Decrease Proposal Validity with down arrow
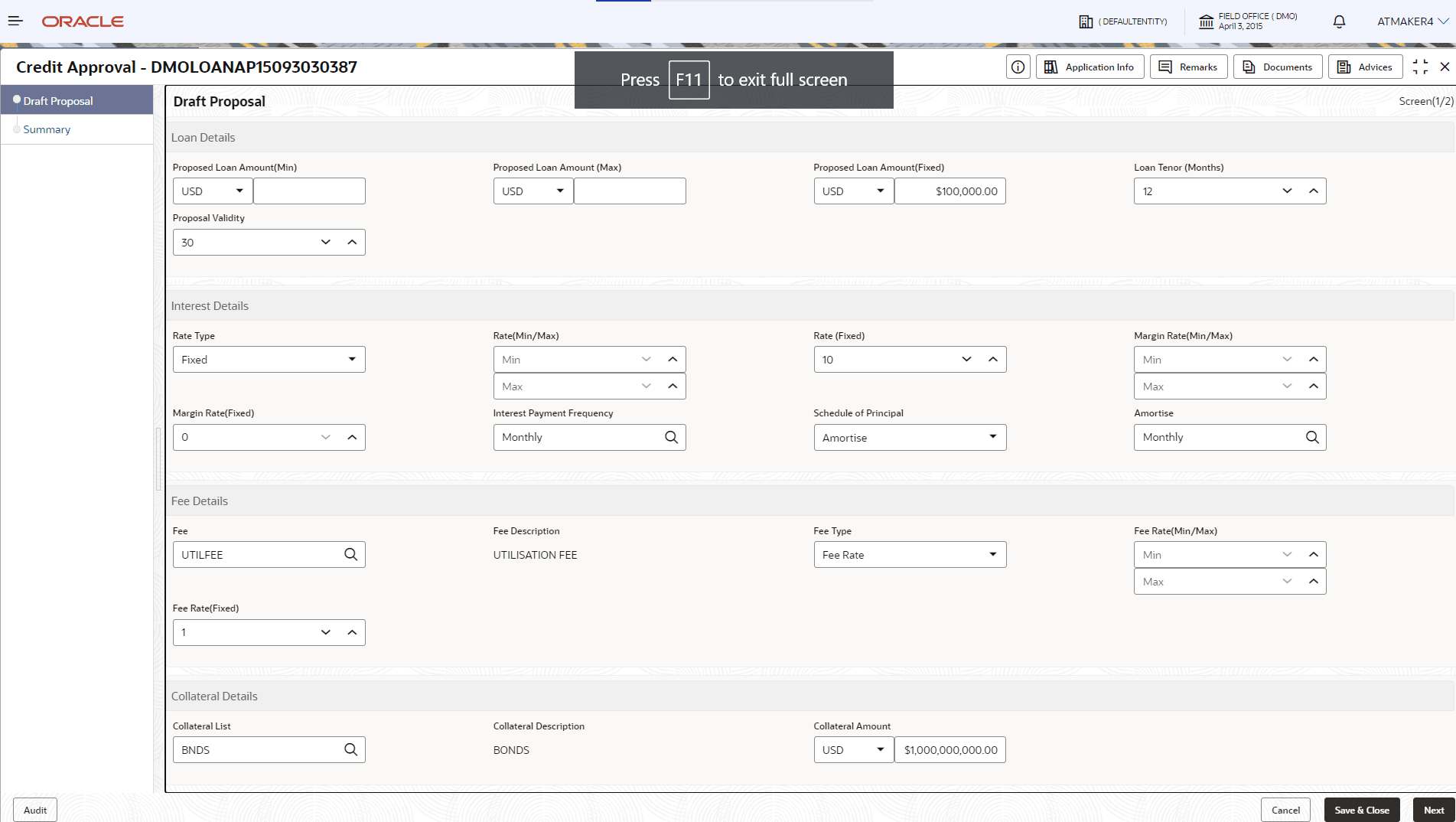 click(x=326, y=243)
